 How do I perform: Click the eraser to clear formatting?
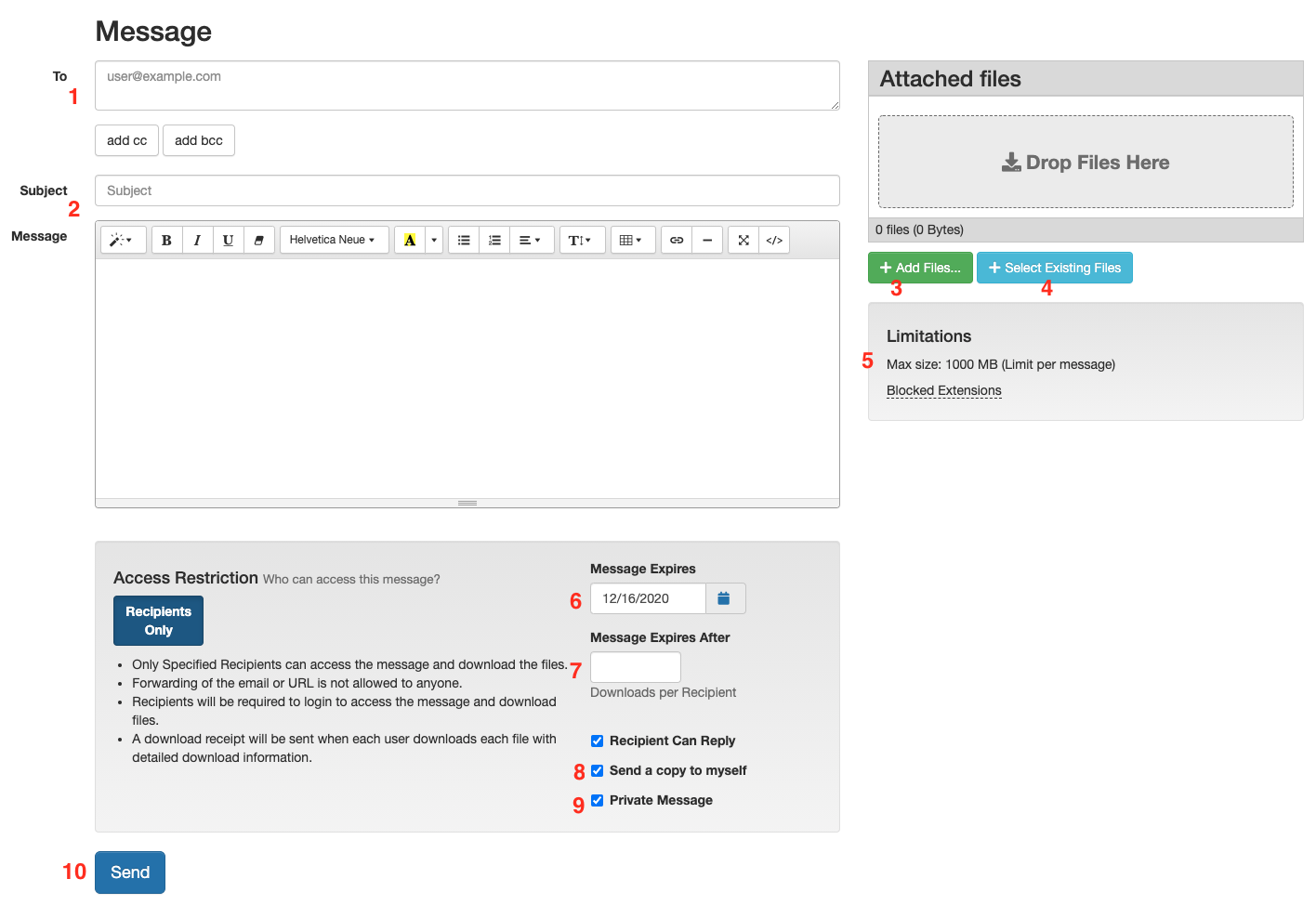[x=258, y=240]
